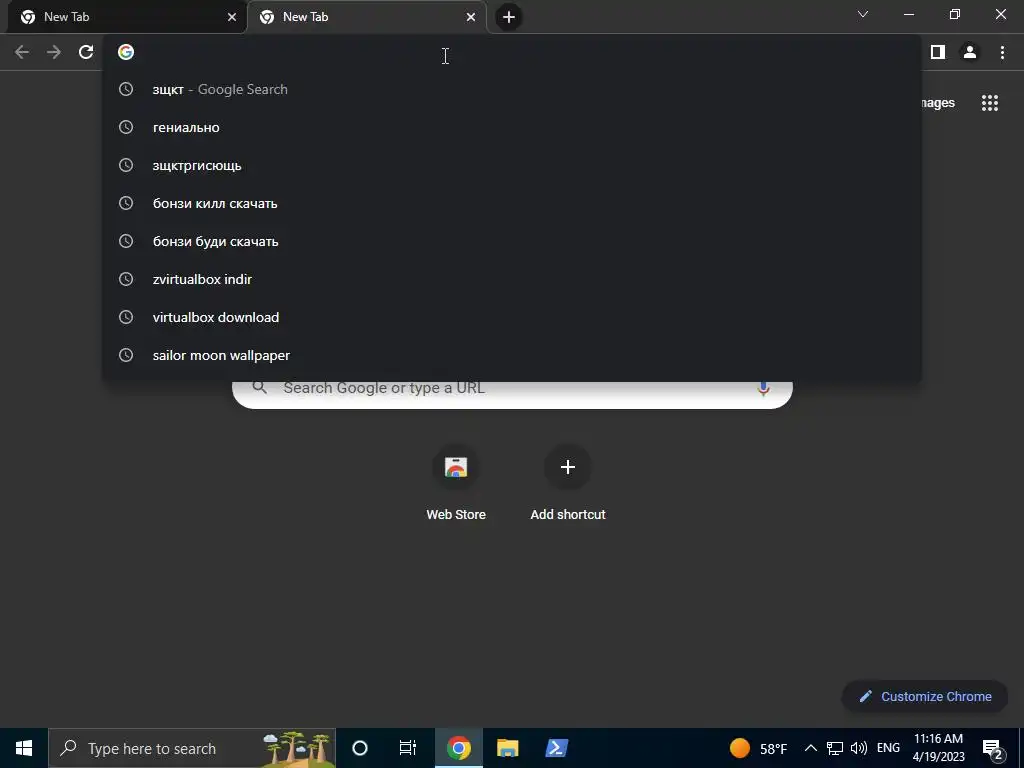Open the Web Store shortcut
1024x768 pixels.
point(456,482)
